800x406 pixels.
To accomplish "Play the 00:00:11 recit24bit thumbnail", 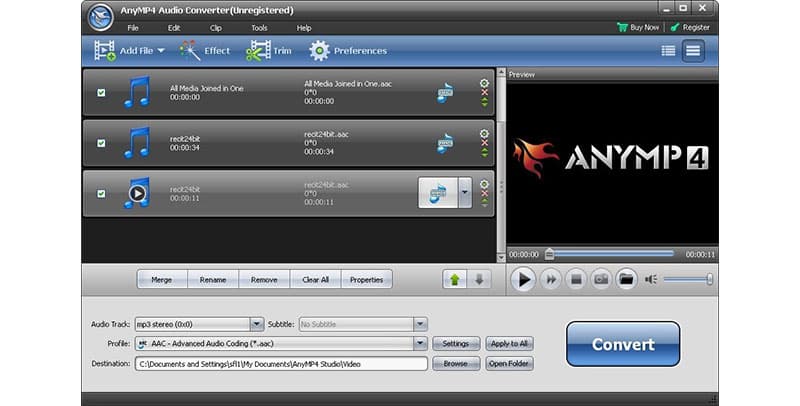I will click(x=137, y=193).
